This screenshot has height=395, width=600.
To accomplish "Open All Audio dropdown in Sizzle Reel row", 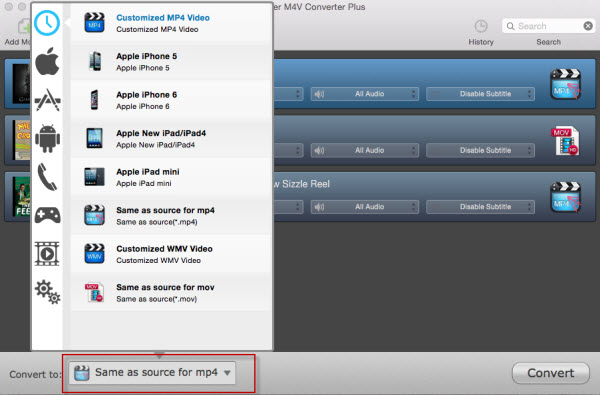I will [365, 207].
